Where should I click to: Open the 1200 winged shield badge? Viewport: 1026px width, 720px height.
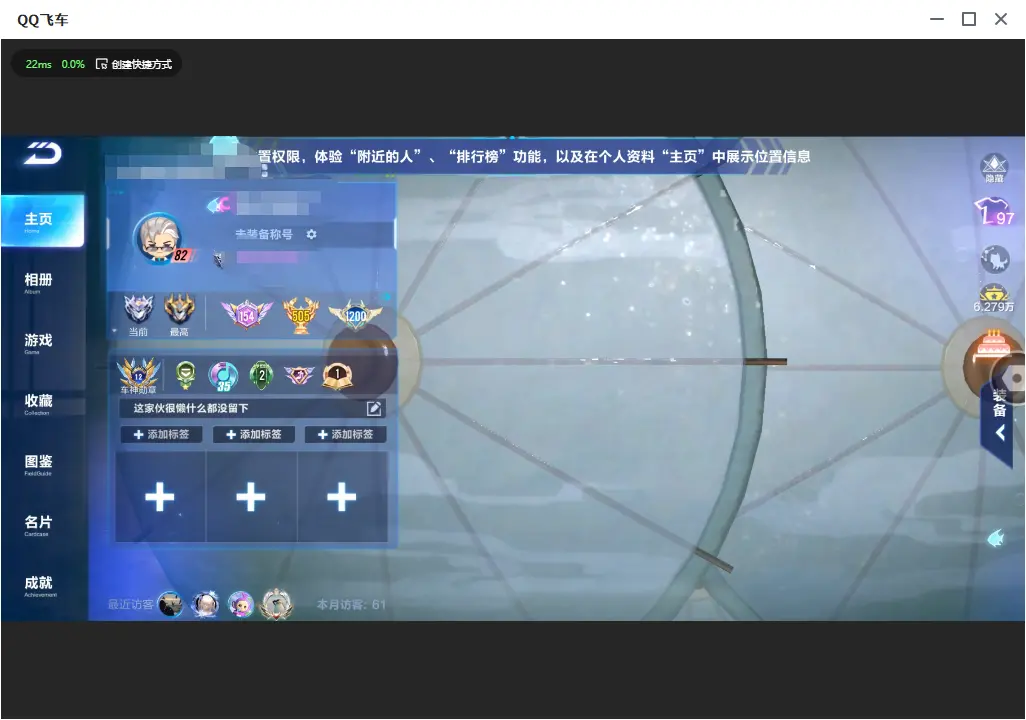(355, 316)
